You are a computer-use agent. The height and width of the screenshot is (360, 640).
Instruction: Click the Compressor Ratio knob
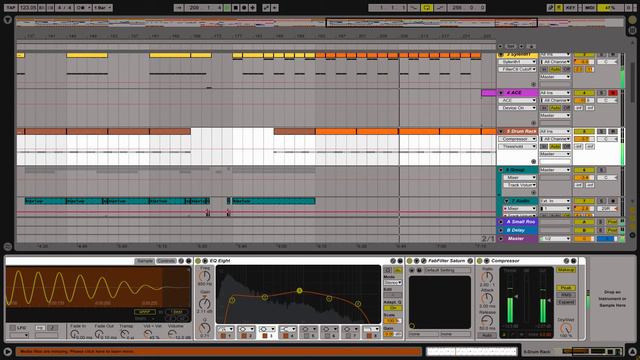[487, 277]
